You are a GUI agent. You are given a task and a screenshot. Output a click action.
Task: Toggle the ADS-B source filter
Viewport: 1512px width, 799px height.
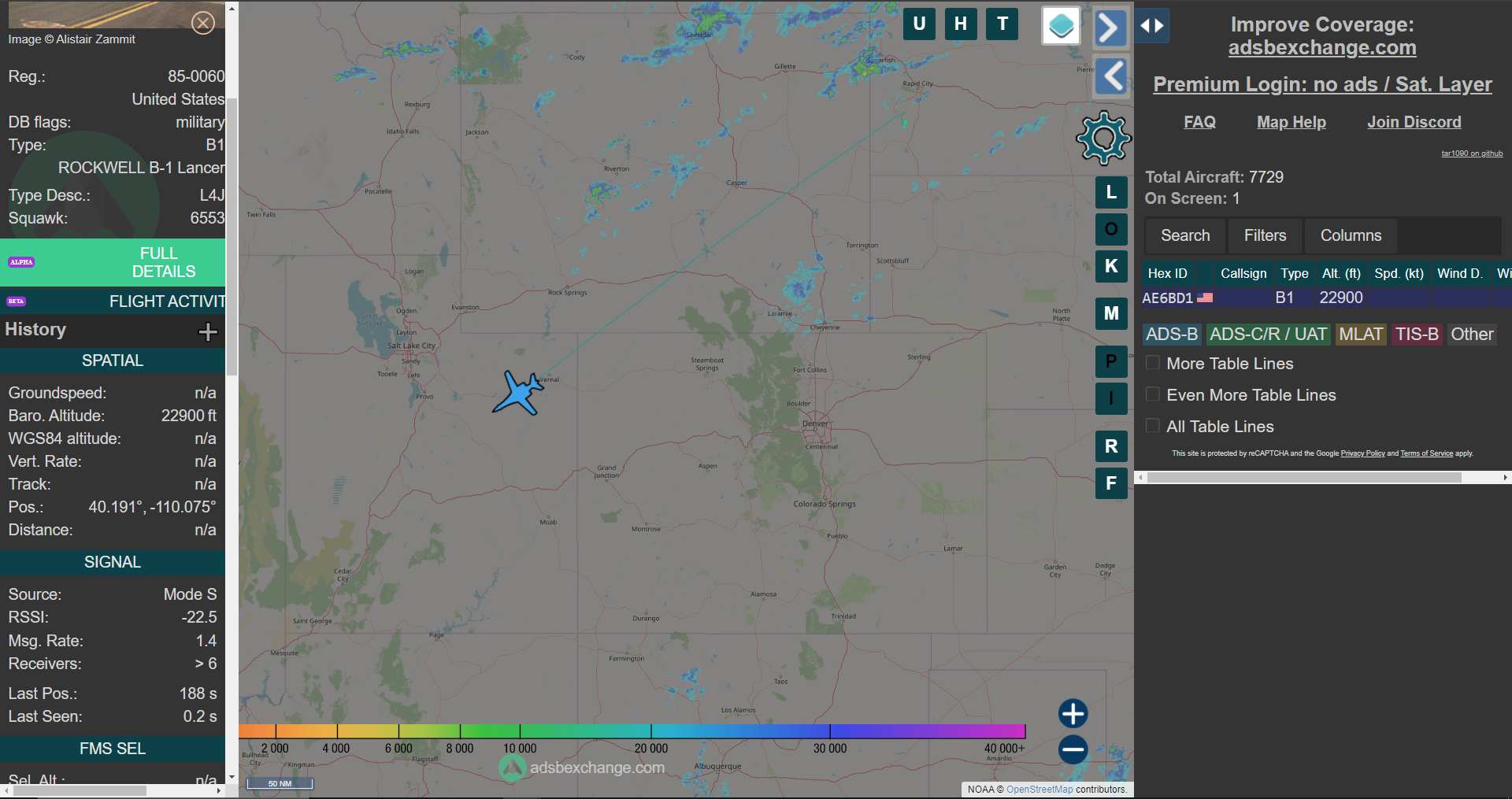[1172, 335]
